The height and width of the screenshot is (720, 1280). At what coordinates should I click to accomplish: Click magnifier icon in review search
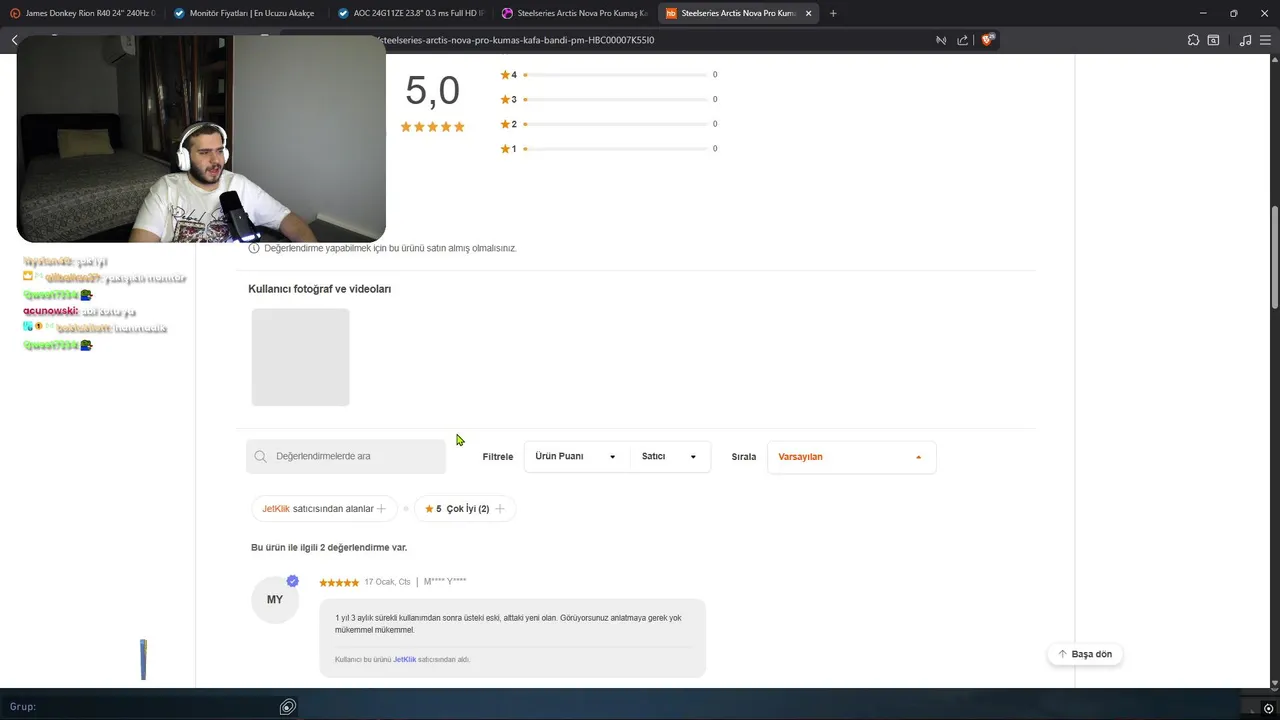tap(260, 456)
